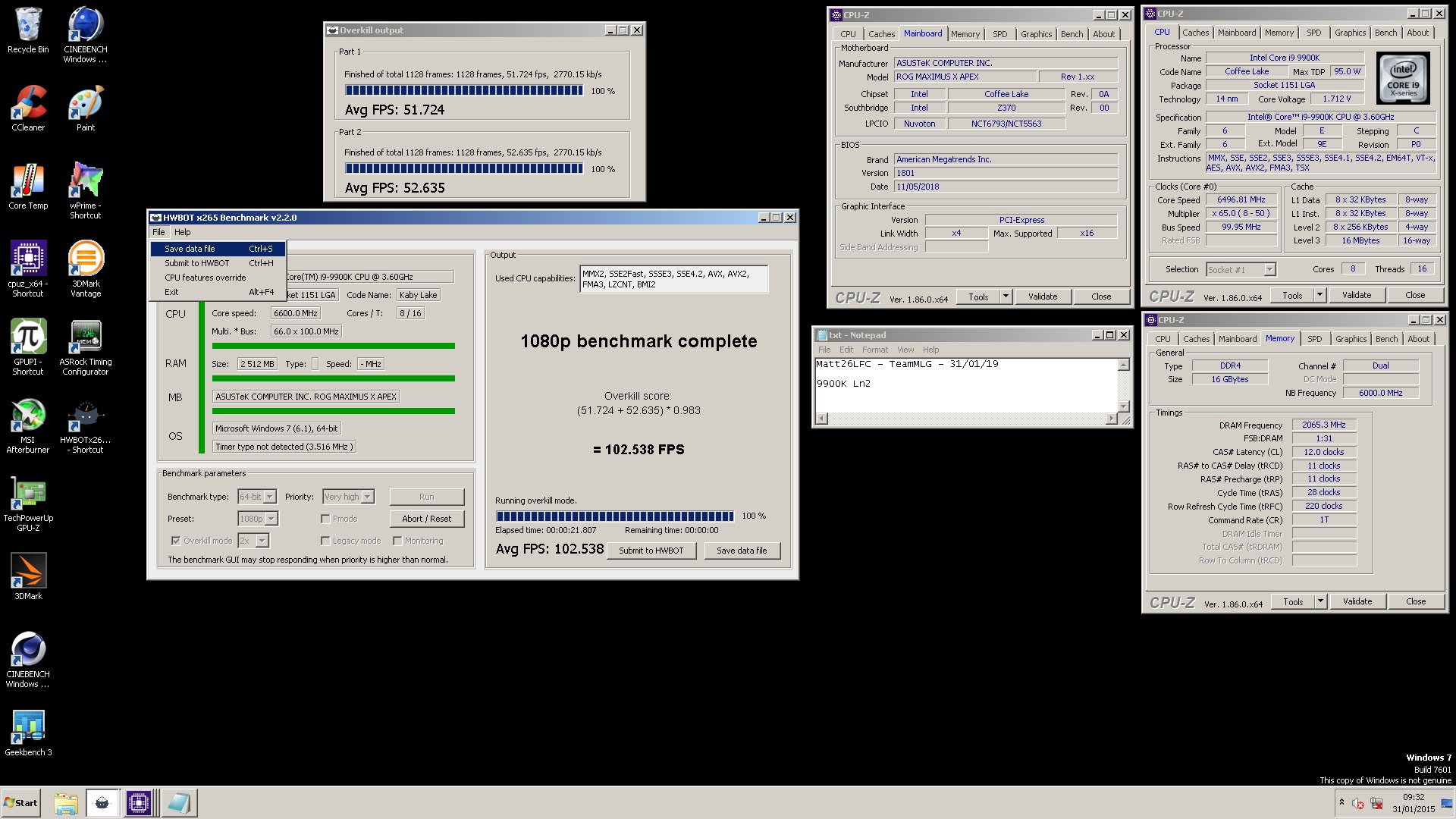The image size is (1456, 819).
Task: Open CINEBENCH Windows icon beside Recycle Bin
Action: click(x=85, y=35)
